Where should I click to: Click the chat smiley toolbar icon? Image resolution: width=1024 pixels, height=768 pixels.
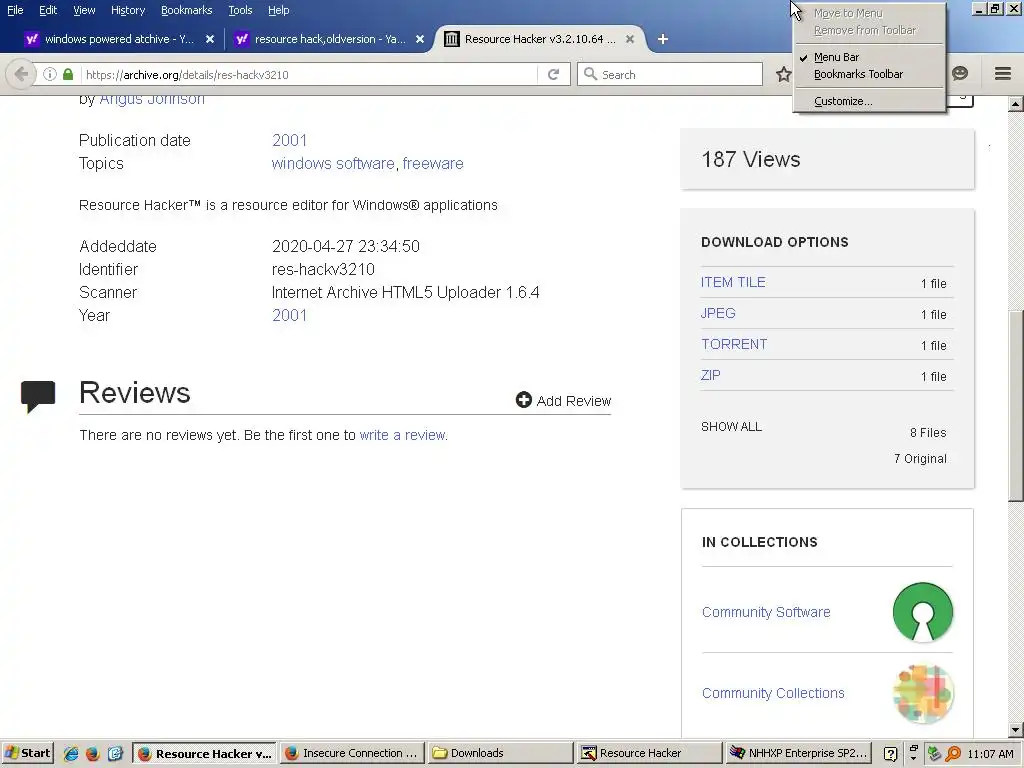click(x=959, y=73)
